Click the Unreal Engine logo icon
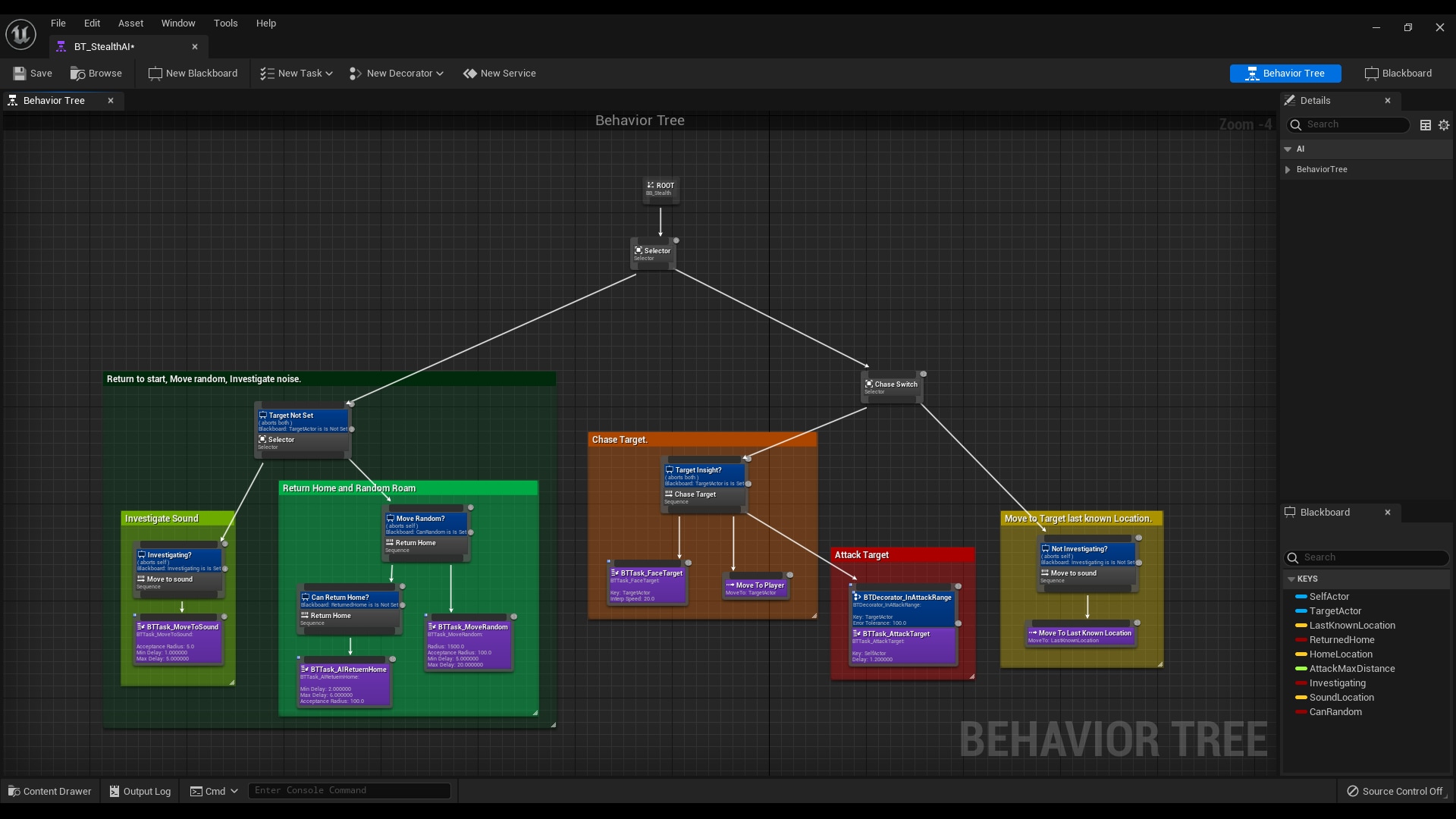 [20, 33]
